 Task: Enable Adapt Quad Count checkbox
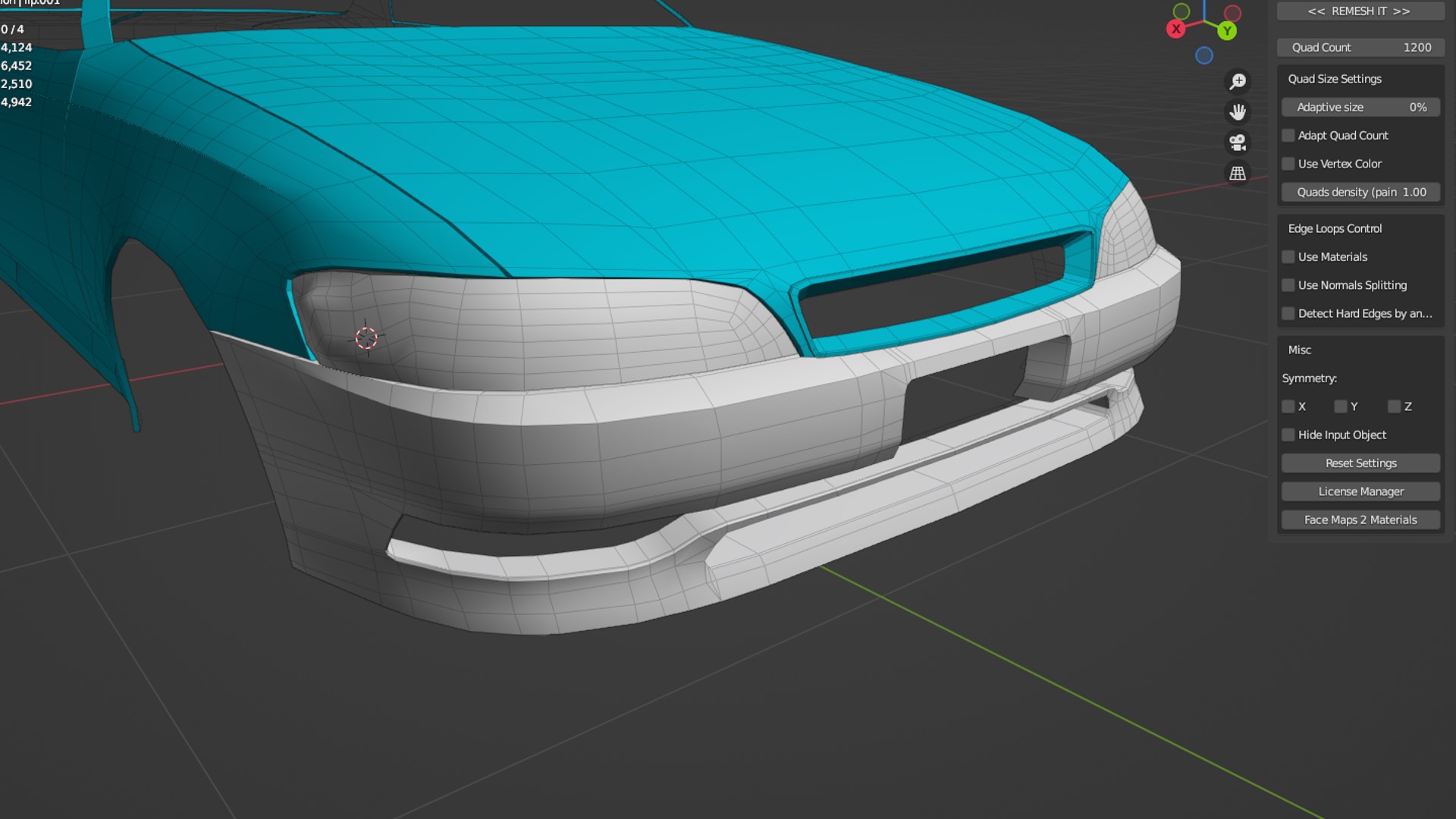[1288, 136]
